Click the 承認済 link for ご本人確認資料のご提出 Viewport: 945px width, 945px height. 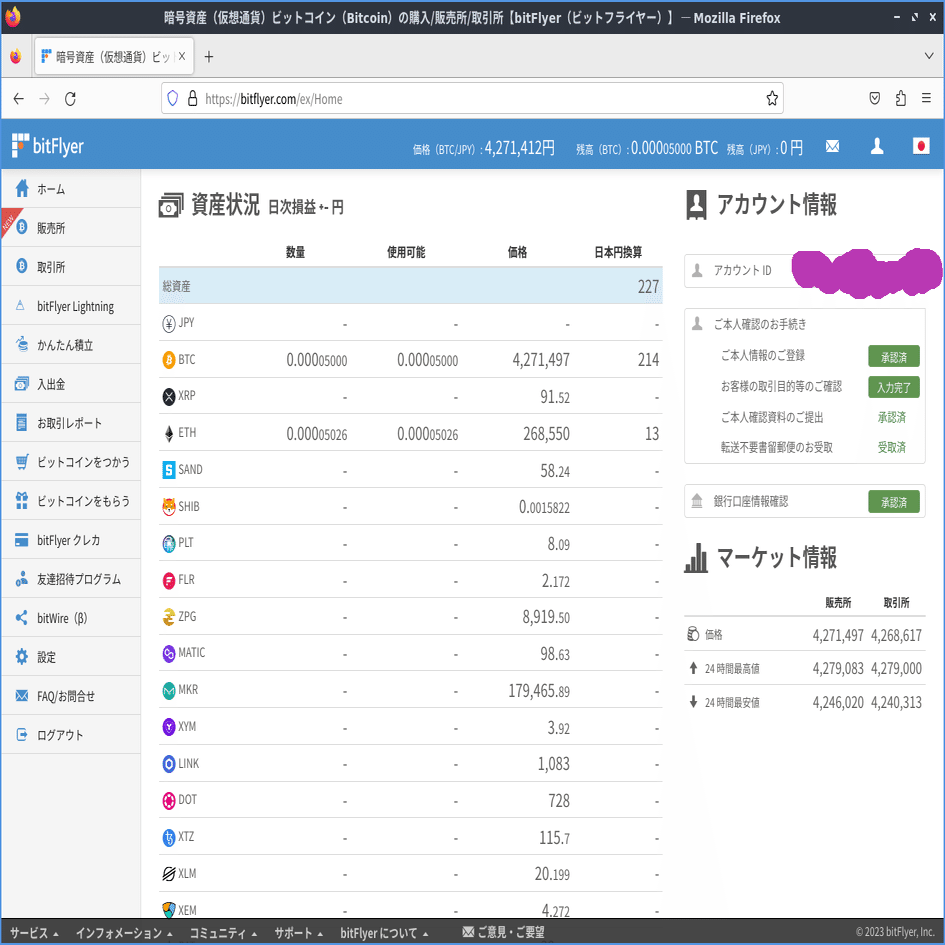pos(891,417)
